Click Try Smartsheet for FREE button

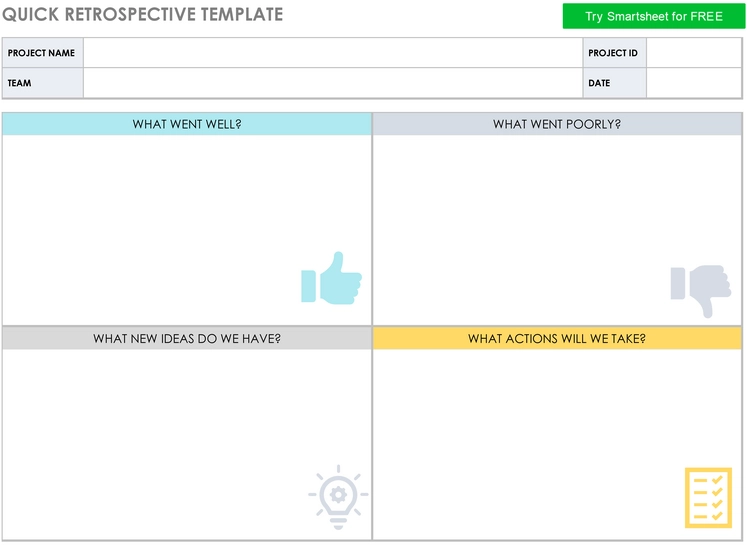pos(654,16)
